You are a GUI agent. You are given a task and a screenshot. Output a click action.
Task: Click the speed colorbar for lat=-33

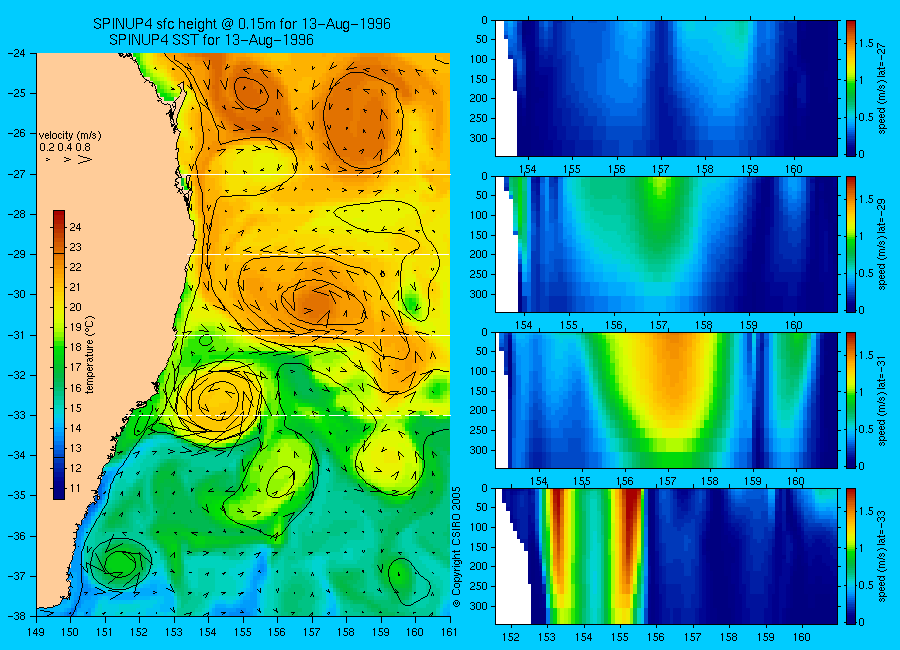tap(851, 556)
